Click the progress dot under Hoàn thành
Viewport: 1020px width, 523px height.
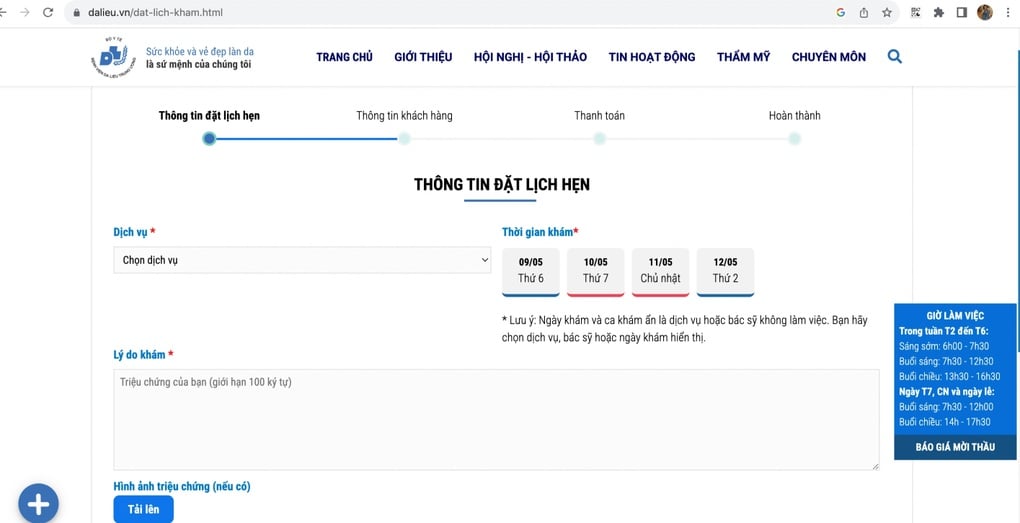click(794, 139)
